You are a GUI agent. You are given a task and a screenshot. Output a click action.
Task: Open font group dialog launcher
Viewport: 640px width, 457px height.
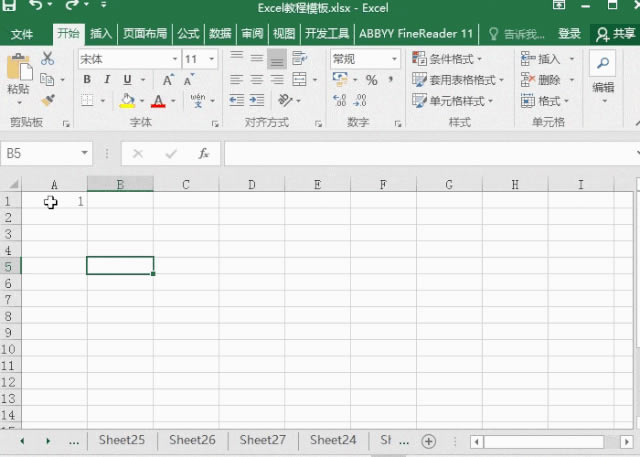click(x=215, y=124)
